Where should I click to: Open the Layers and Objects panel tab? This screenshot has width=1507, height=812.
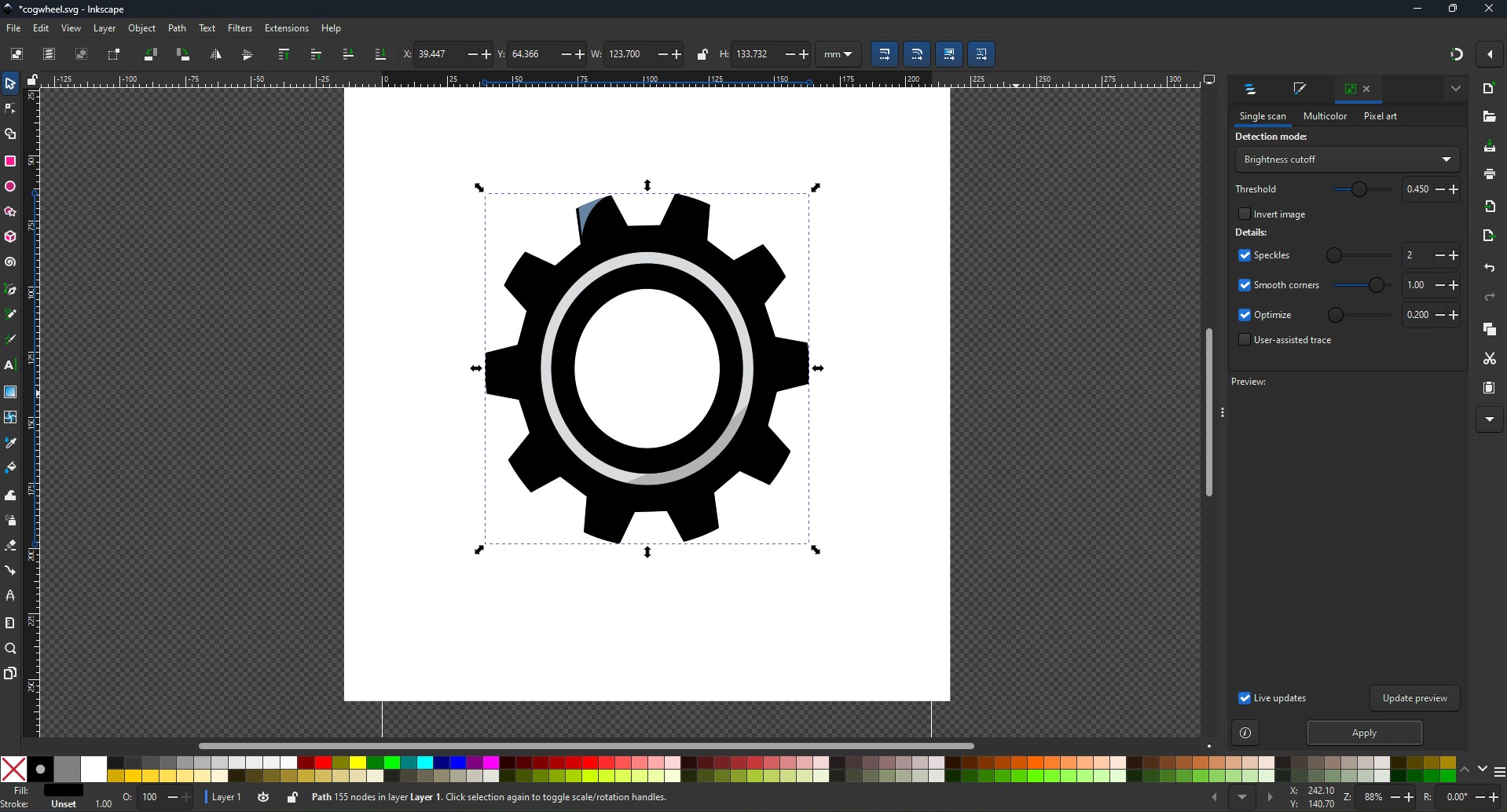point(1251,90)
